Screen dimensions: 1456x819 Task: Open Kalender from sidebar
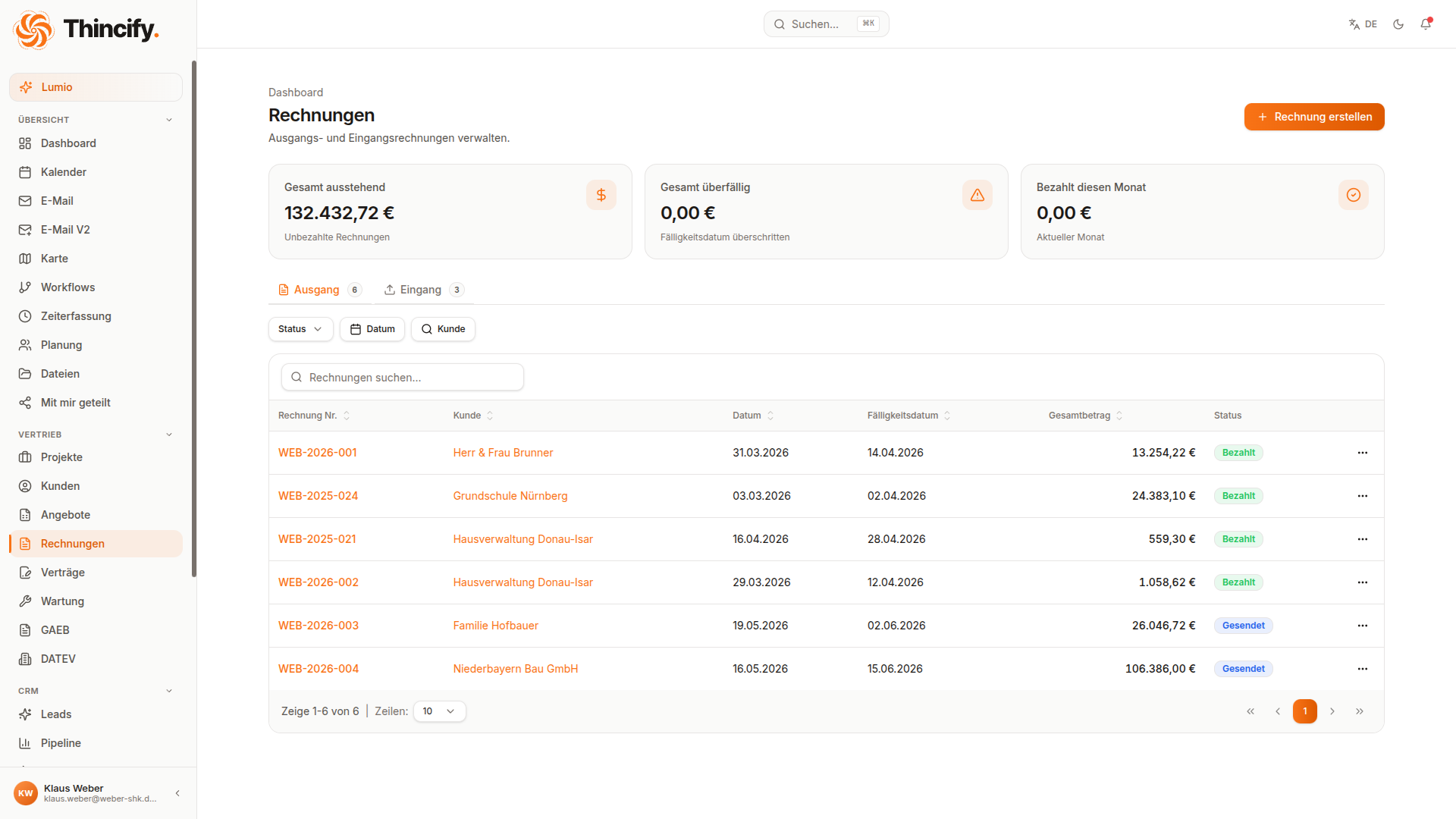click(96, 172)
